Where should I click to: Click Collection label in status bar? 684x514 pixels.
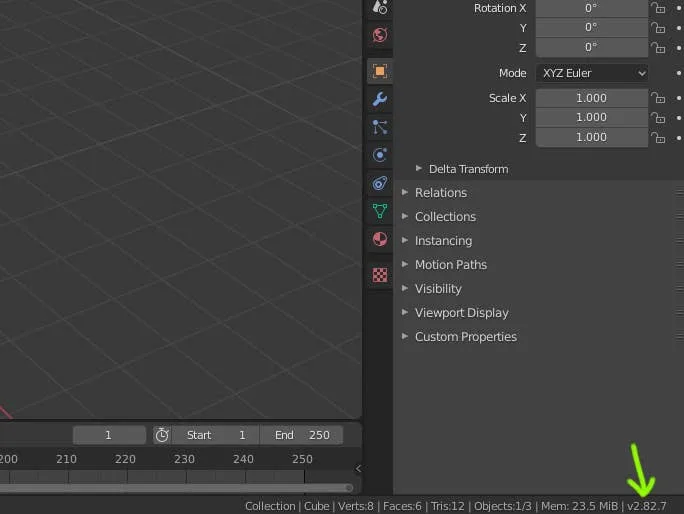point(270,506)
